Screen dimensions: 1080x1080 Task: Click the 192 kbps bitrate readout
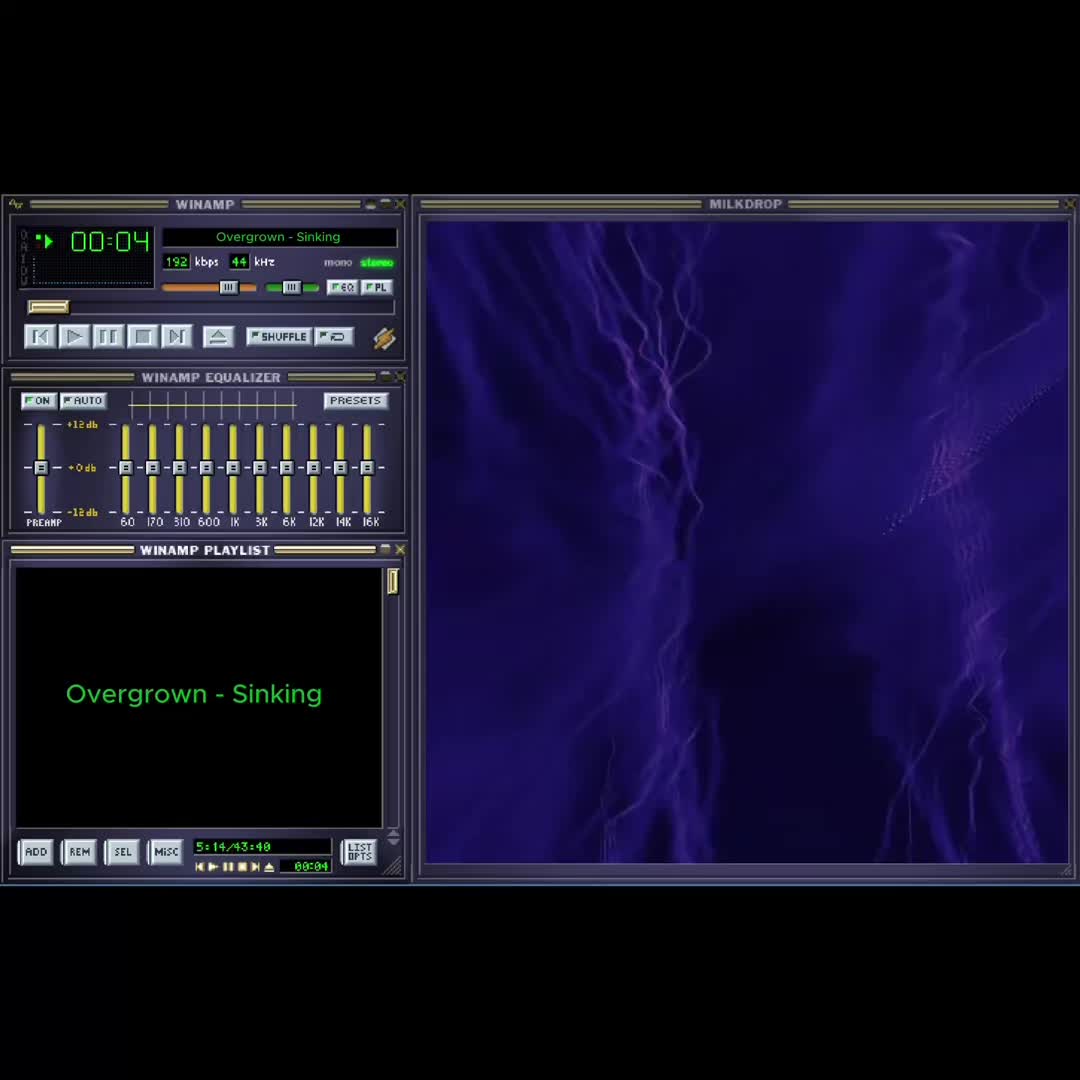click(176, 262)
